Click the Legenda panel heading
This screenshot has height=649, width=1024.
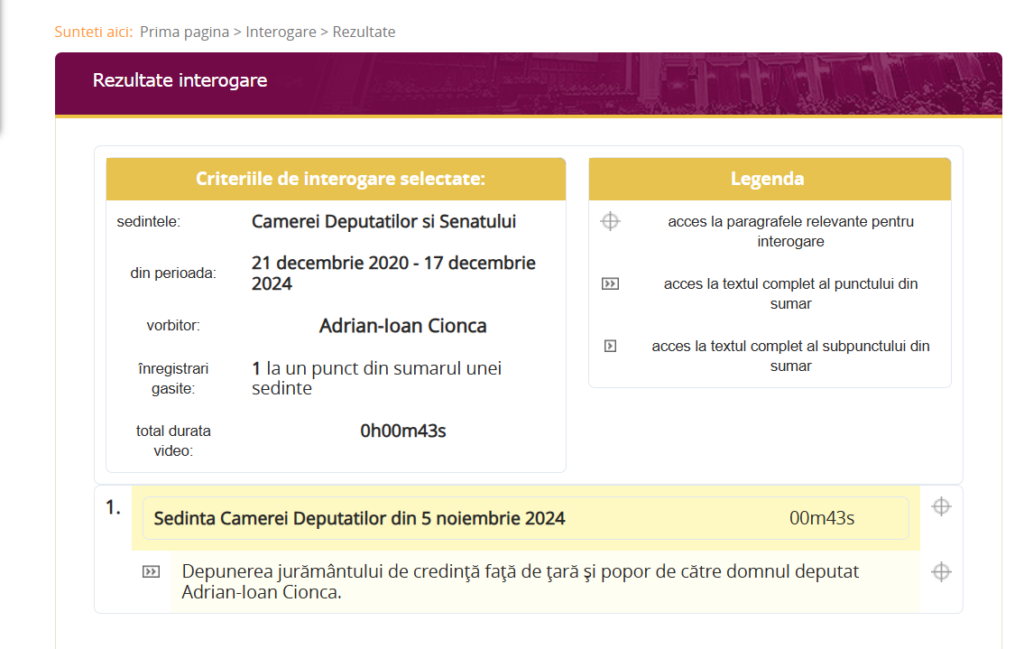pos(768,179)
